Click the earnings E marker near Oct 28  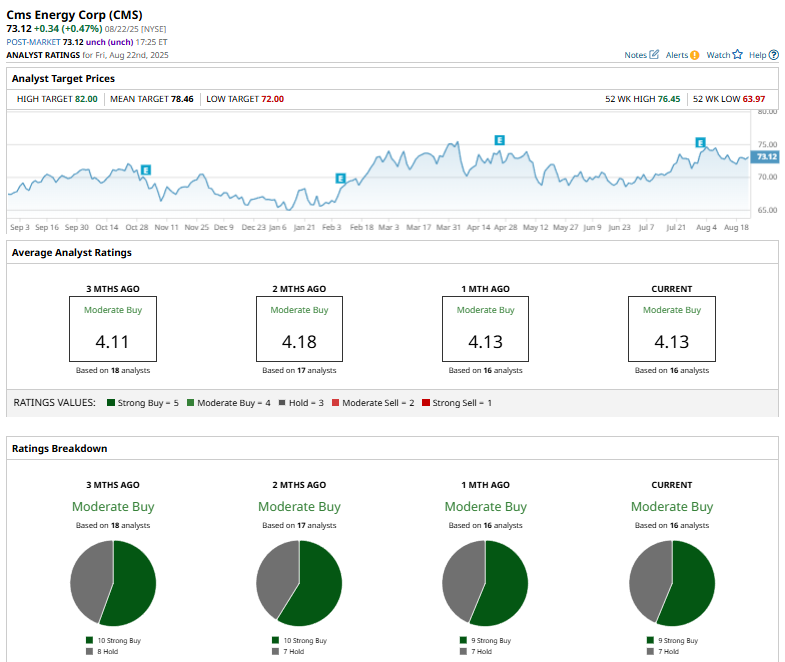pyautogui.click(x=146, y=170)
